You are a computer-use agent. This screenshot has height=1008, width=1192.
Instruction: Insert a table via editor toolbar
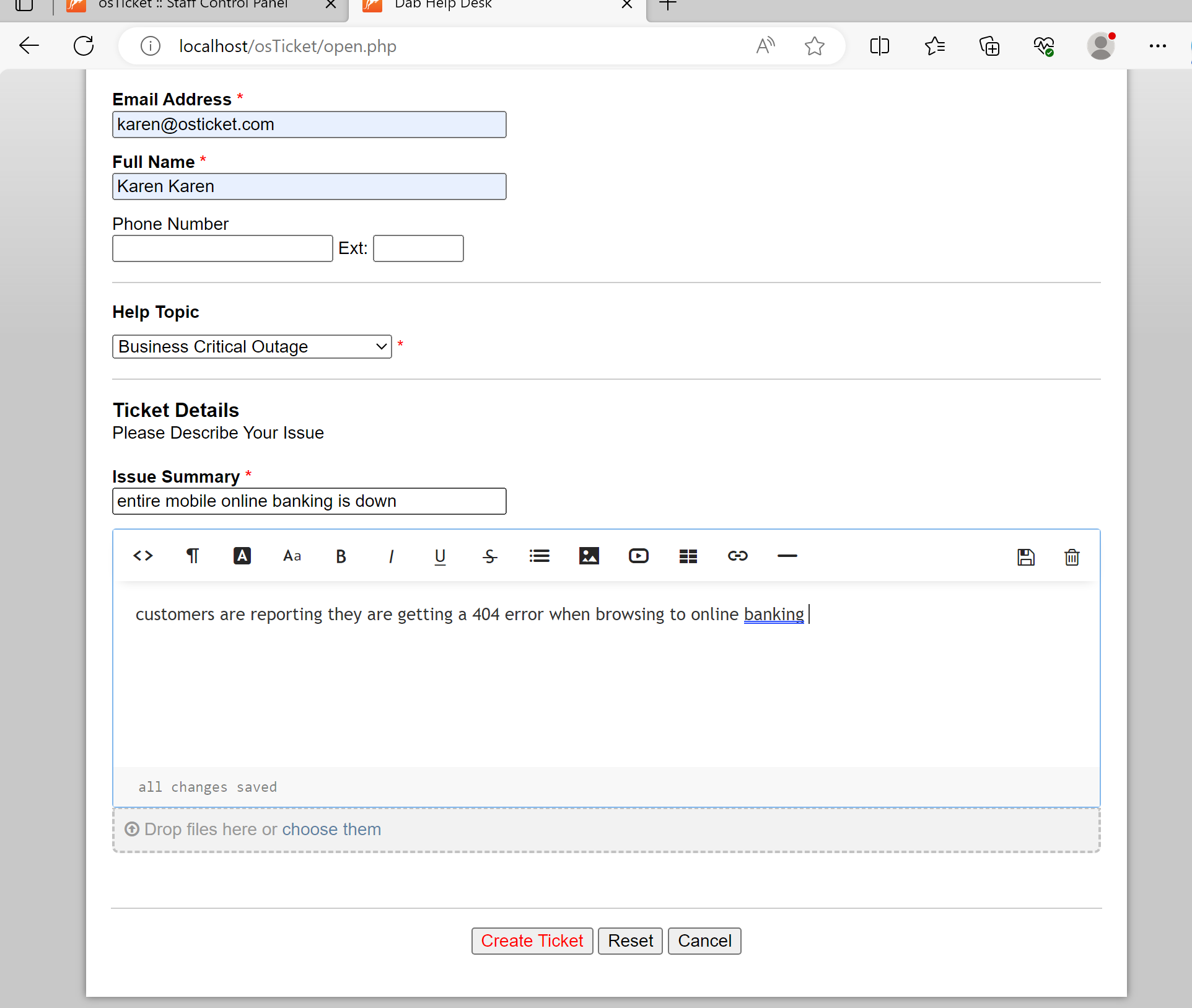(x=688, y=556)
